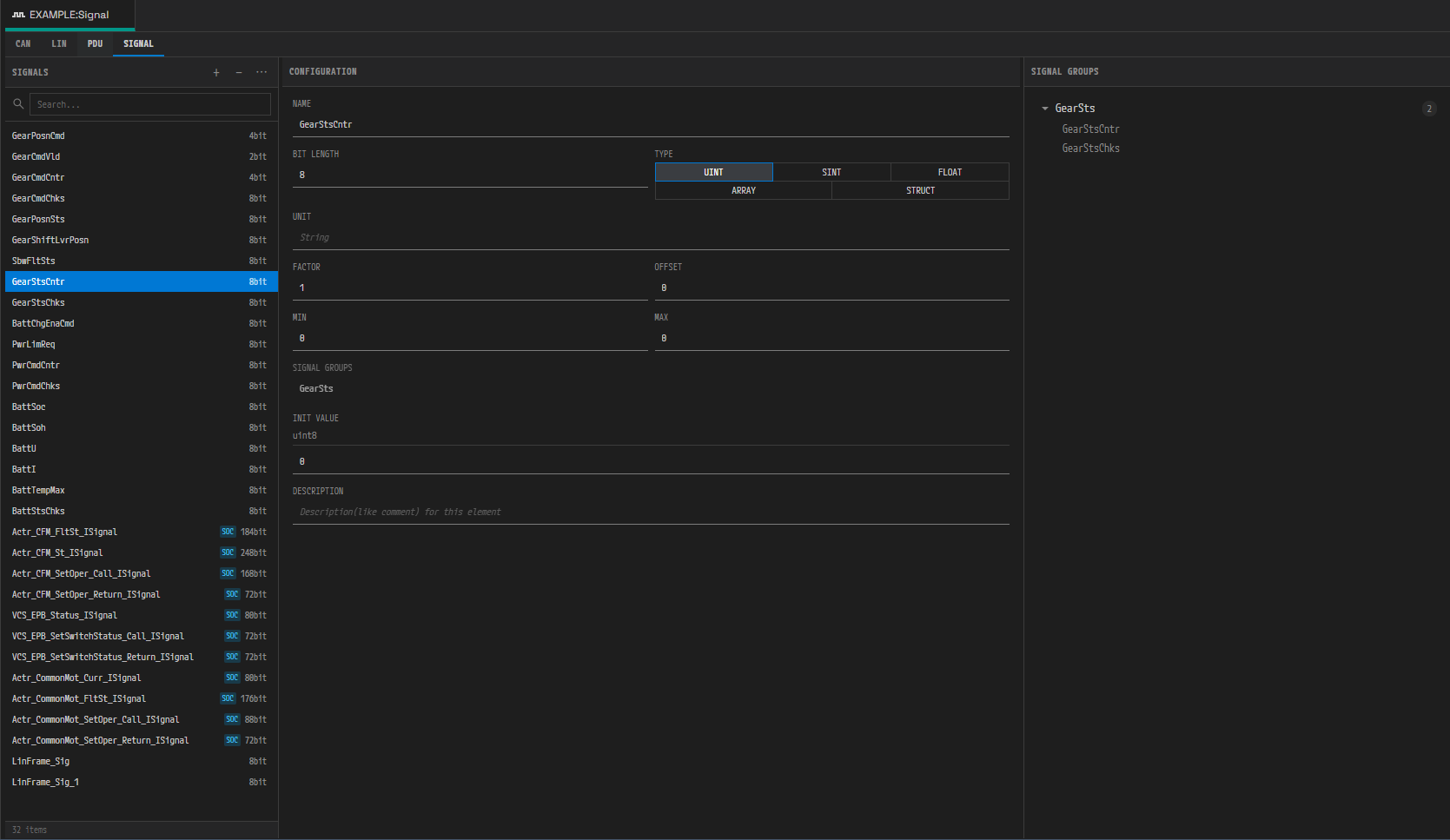
Task: Edit the Name field GearStsCntr
Action: [651, 125]
